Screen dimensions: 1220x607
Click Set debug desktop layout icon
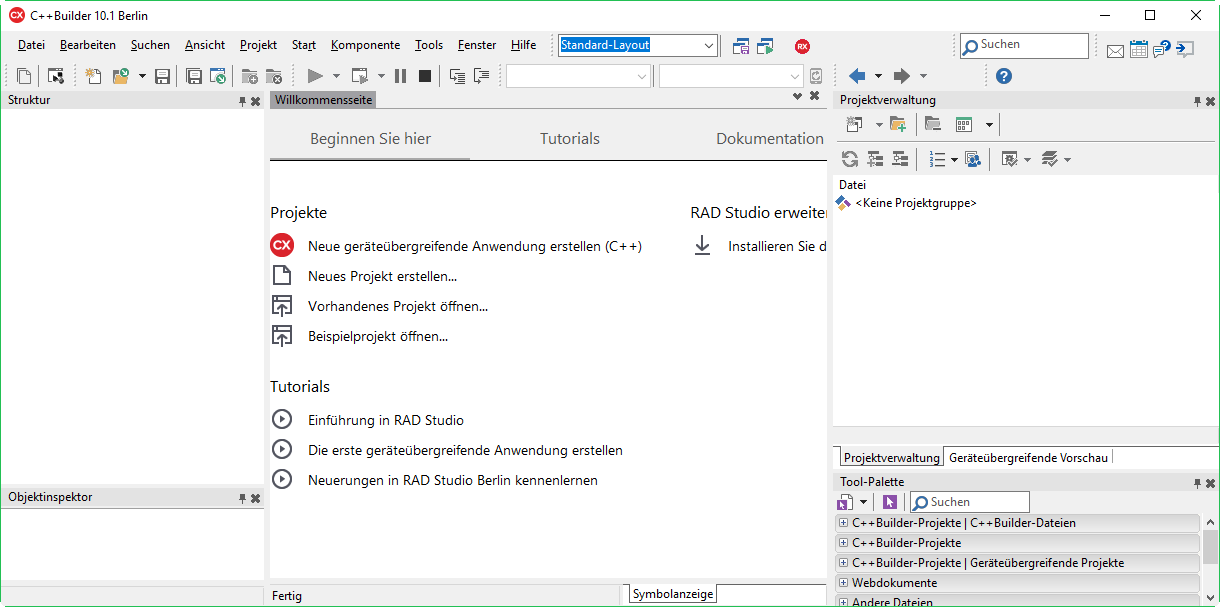pyautogui.click(x=766, y=46)
